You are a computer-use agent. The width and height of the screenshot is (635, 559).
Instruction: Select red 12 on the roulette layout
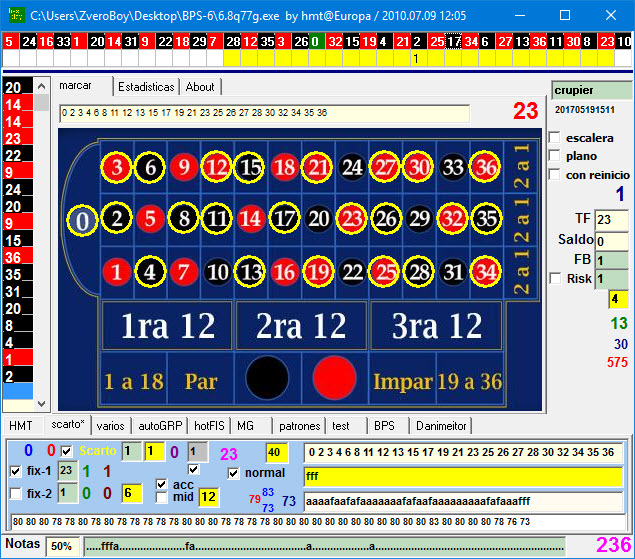[x=217, y=167]
